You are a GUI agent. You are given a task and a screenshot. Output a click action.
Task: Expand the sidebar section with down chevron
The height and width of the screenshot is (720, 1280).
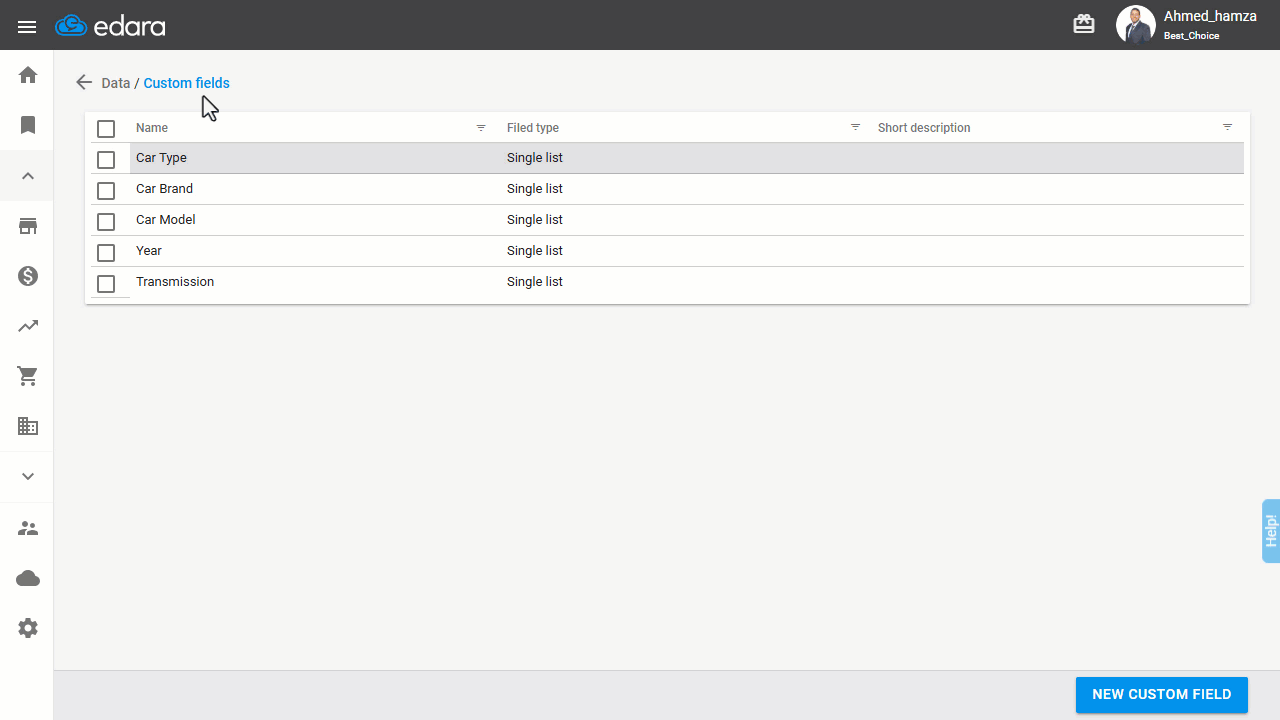pos(28,477)
